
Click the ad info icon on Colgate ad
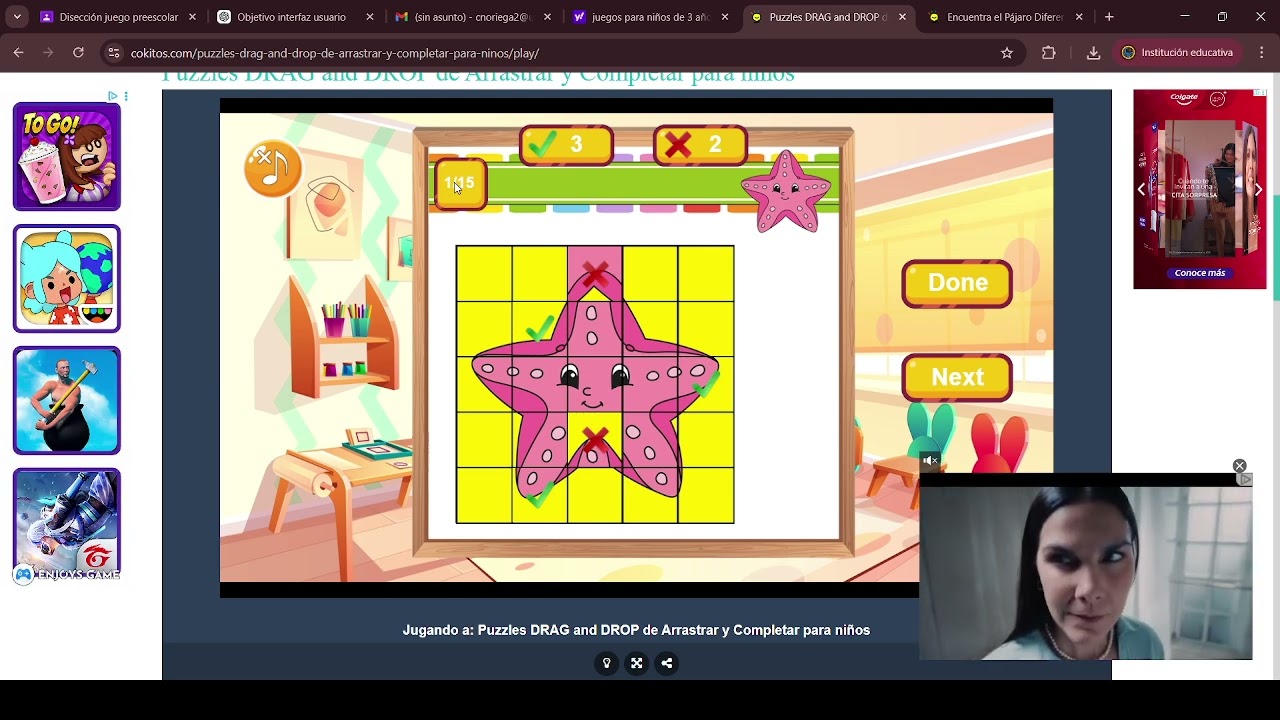(x=1260, y=93)
